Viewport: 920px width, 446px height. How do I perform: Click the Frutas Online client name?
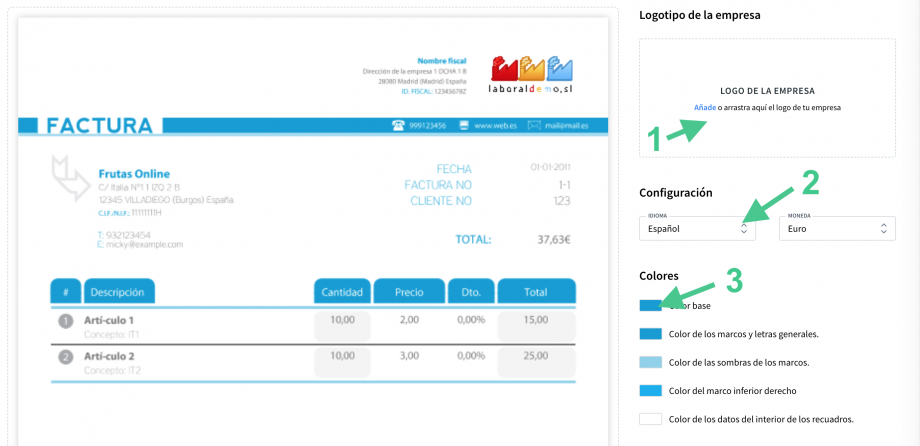[x=134, y=174]
